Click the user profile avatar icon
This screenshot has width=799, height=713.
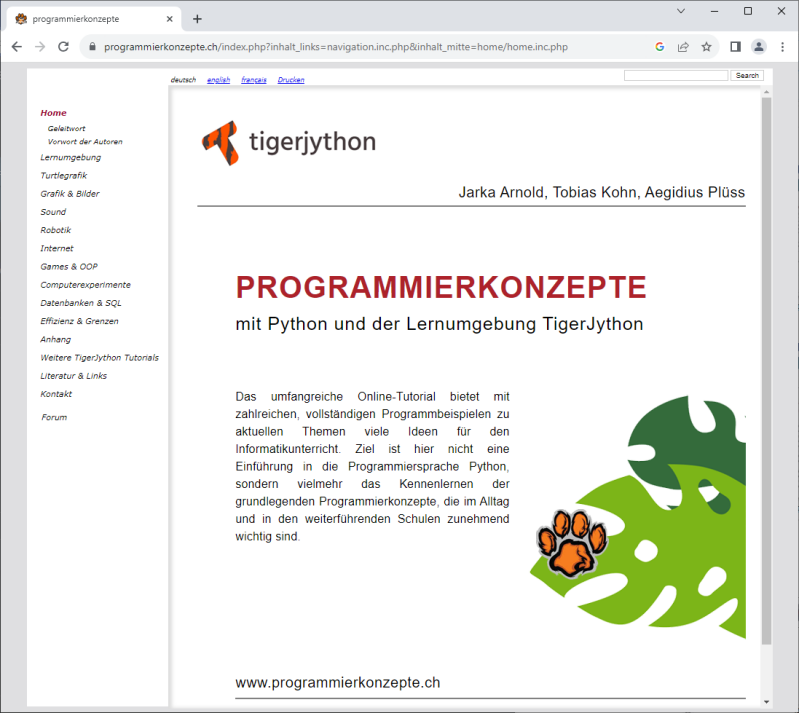pos(759,47)
